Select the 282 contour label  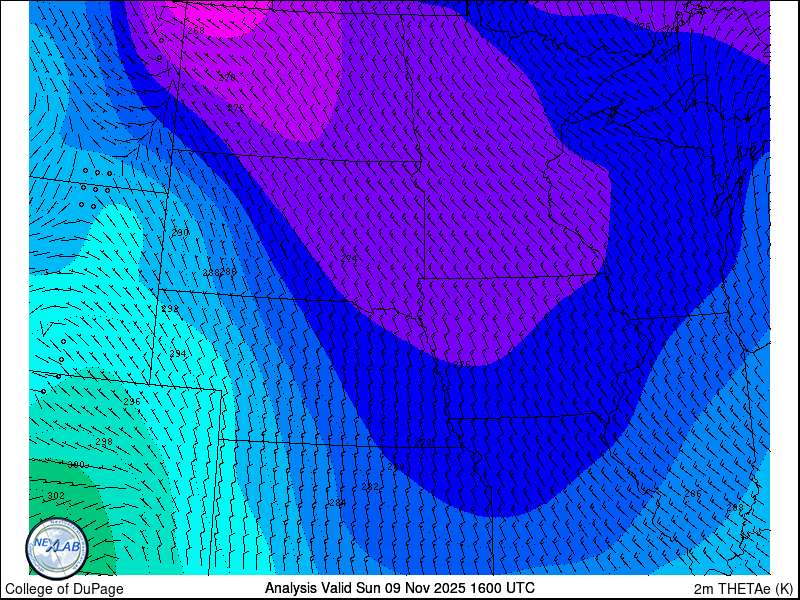pyautogui.click(x=370, y=487)
